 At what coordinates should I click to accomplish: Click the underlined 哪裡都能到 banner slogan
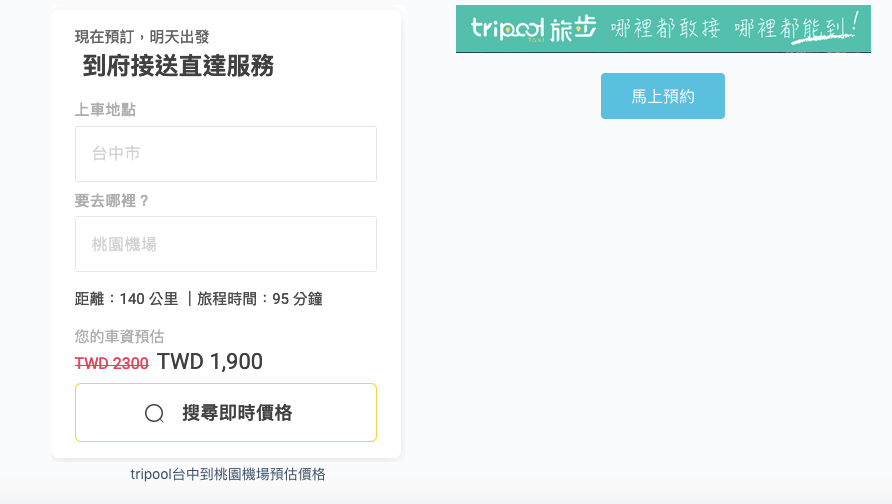click(x=796, y=28)
